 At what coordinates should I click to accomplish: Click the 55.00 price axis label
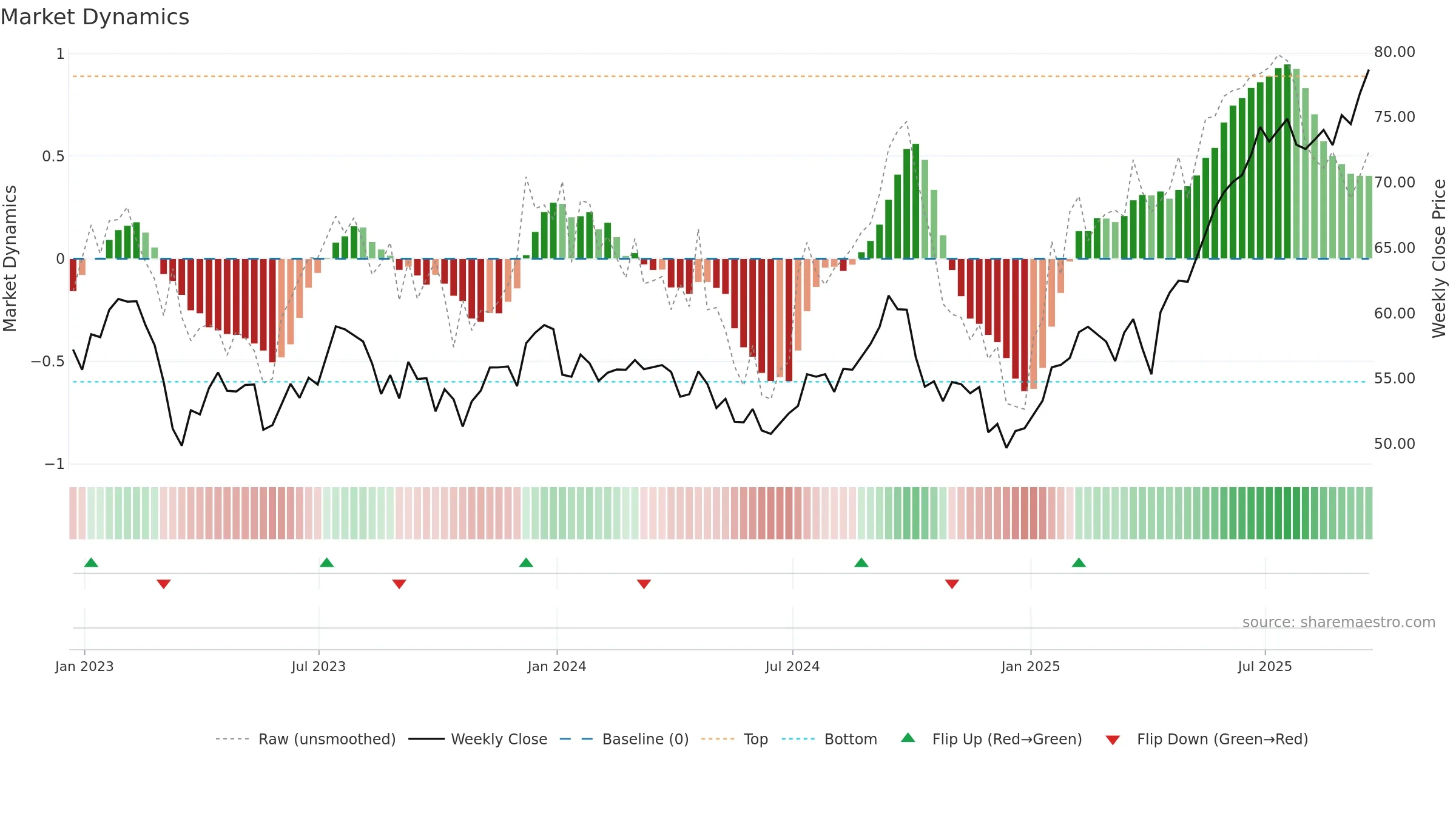1395,378
